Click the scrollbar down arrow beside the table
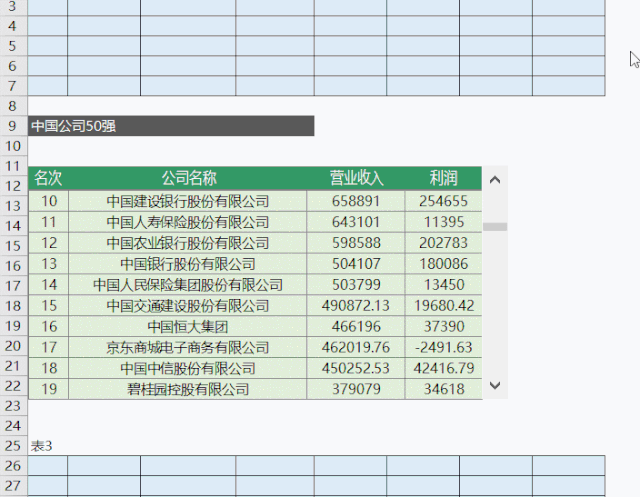This screenshot has height=497, width=640. coord(495,385)
